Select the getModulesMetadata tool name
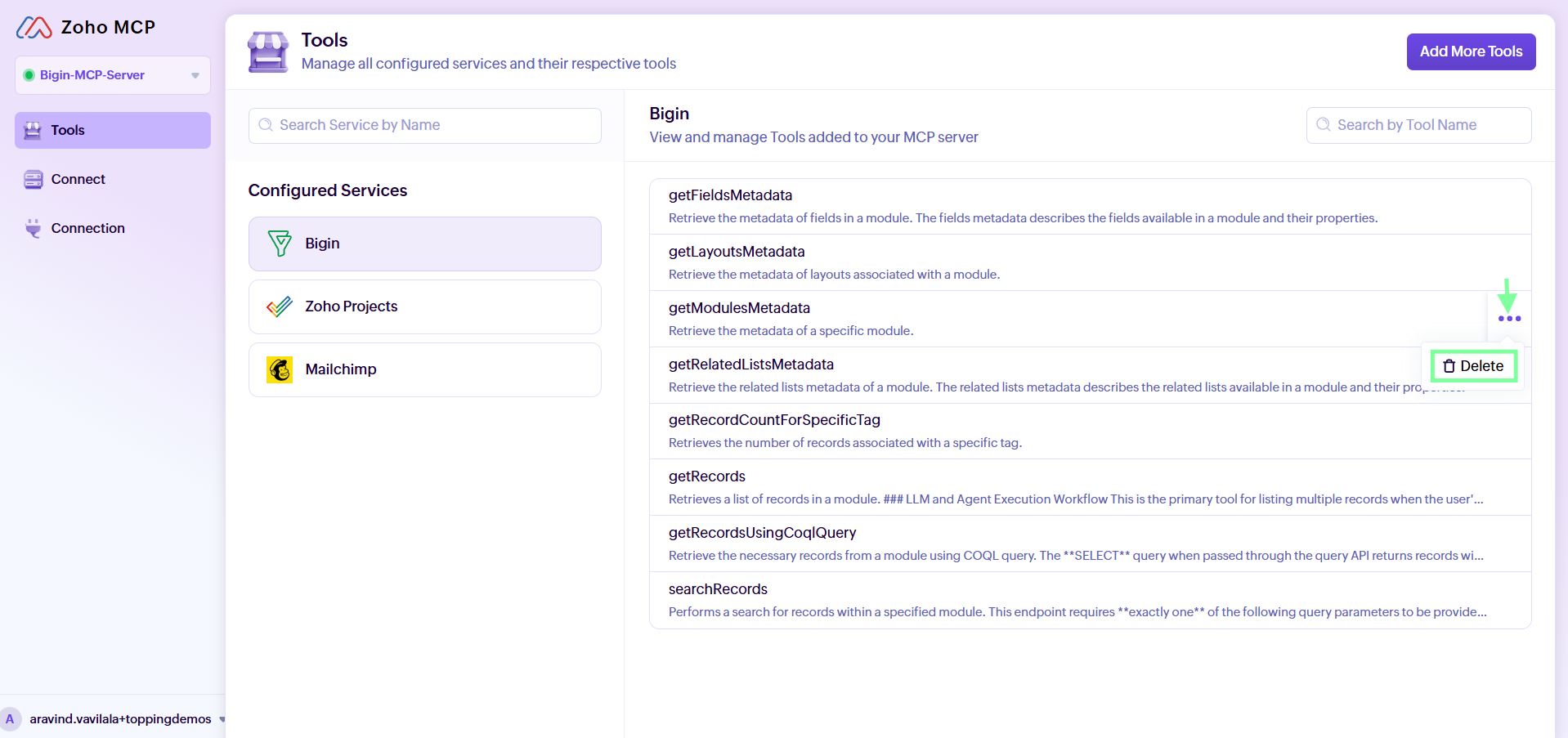The image size is (1568, 738). point(739,308)
